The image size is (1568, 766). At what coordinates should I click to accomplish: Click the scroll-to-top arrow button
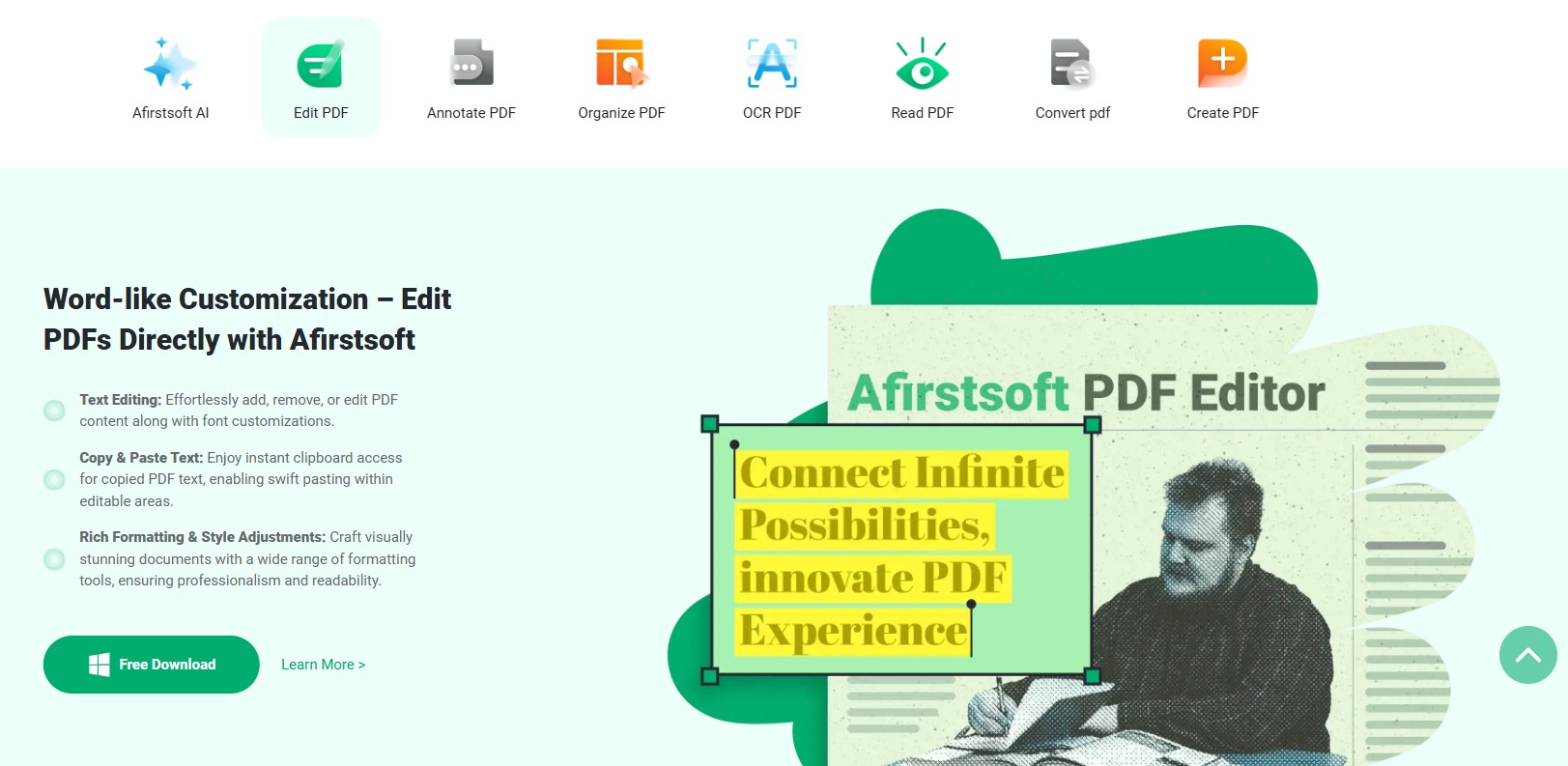point(1527,655)
